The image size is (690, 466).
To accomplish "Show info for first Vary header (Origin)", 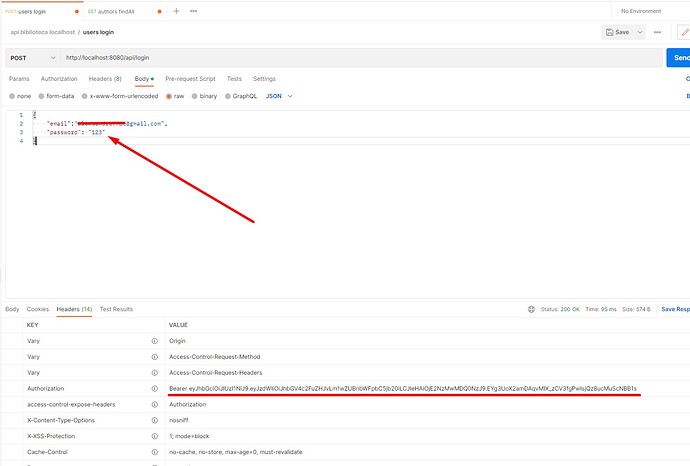I will pos(154,341).
